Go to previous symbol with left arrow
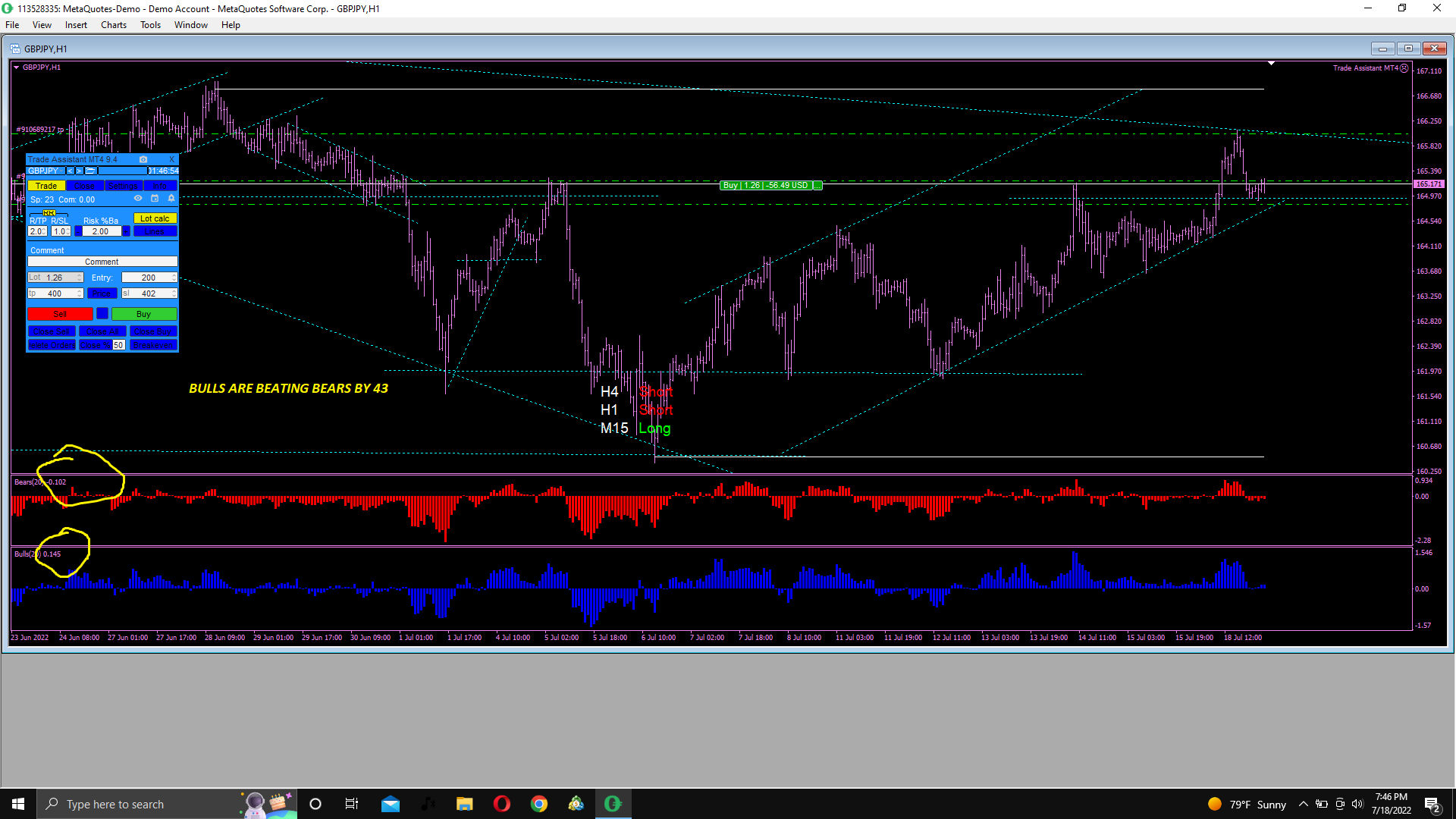 [x=70, y=171]
